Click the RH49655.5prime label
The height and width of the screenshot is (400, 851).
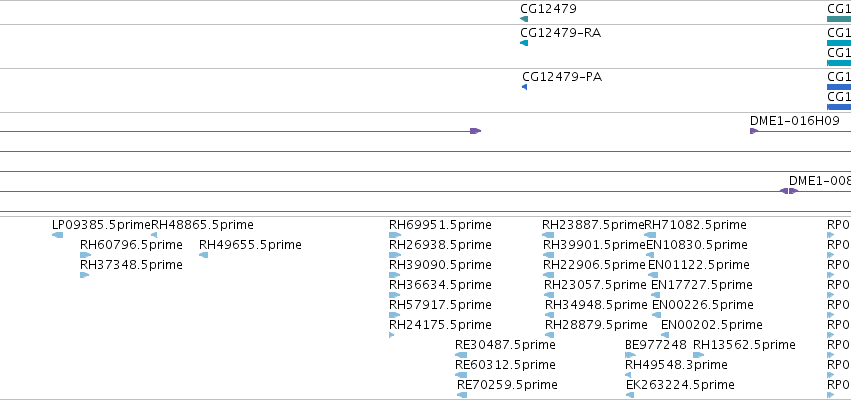click(x=250, y=245)
